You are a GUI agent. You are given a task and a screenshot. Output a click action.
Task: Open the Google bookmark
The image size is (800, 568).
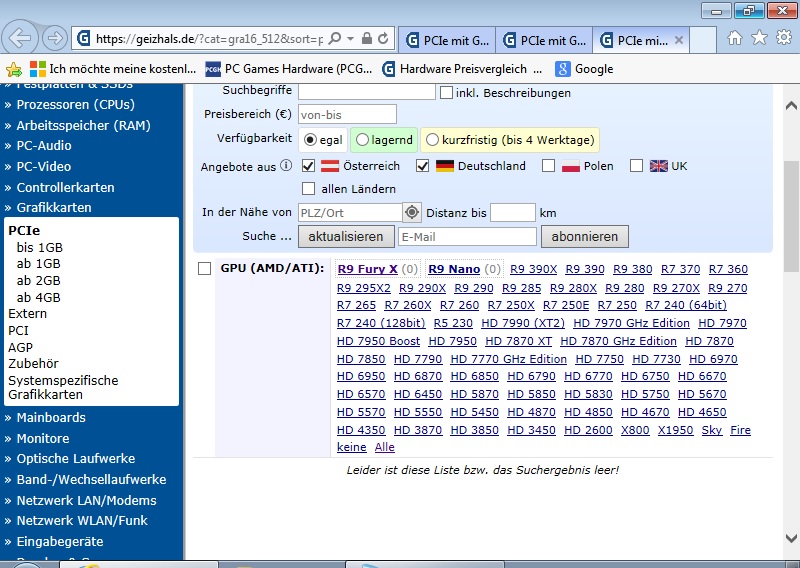point(585,69)
